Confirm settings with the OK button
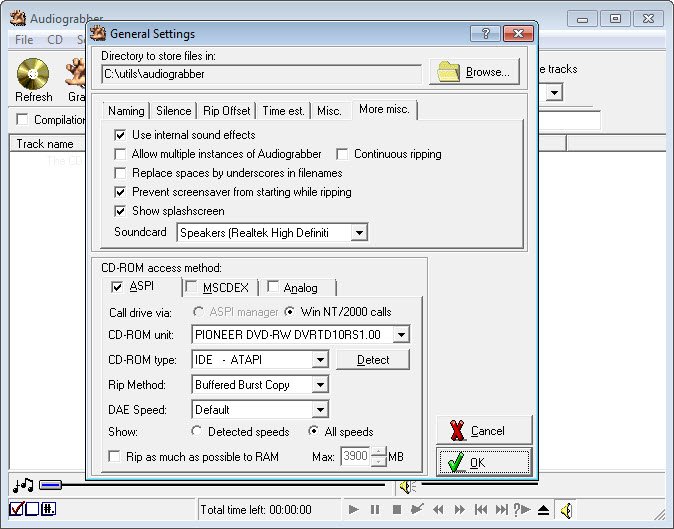 click(484, 462)
